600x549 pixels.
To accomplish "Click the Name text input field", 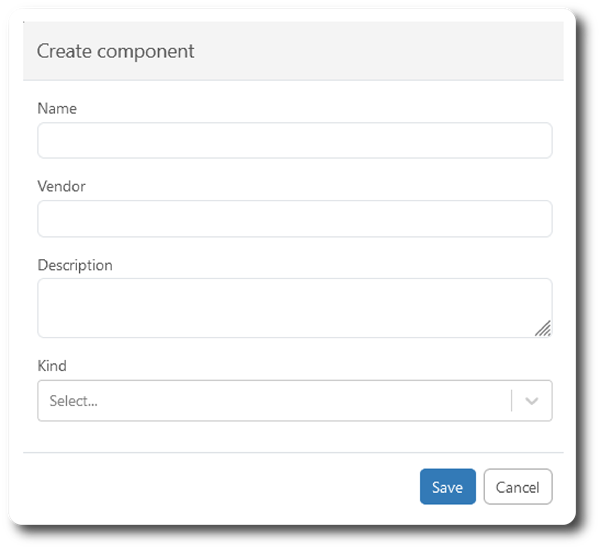I will [294, 141].
